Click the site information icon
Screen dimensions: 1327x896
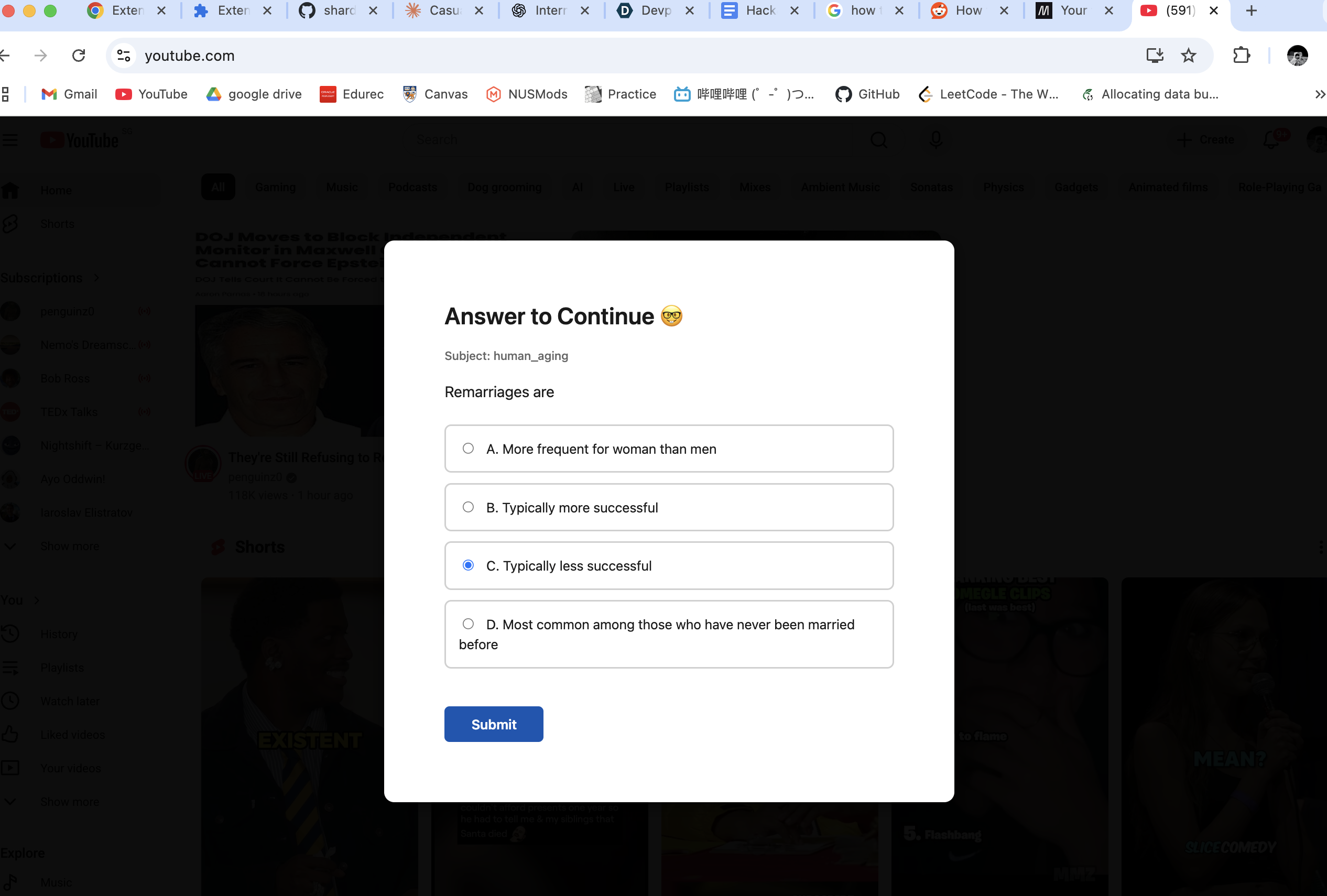(123, 56)
